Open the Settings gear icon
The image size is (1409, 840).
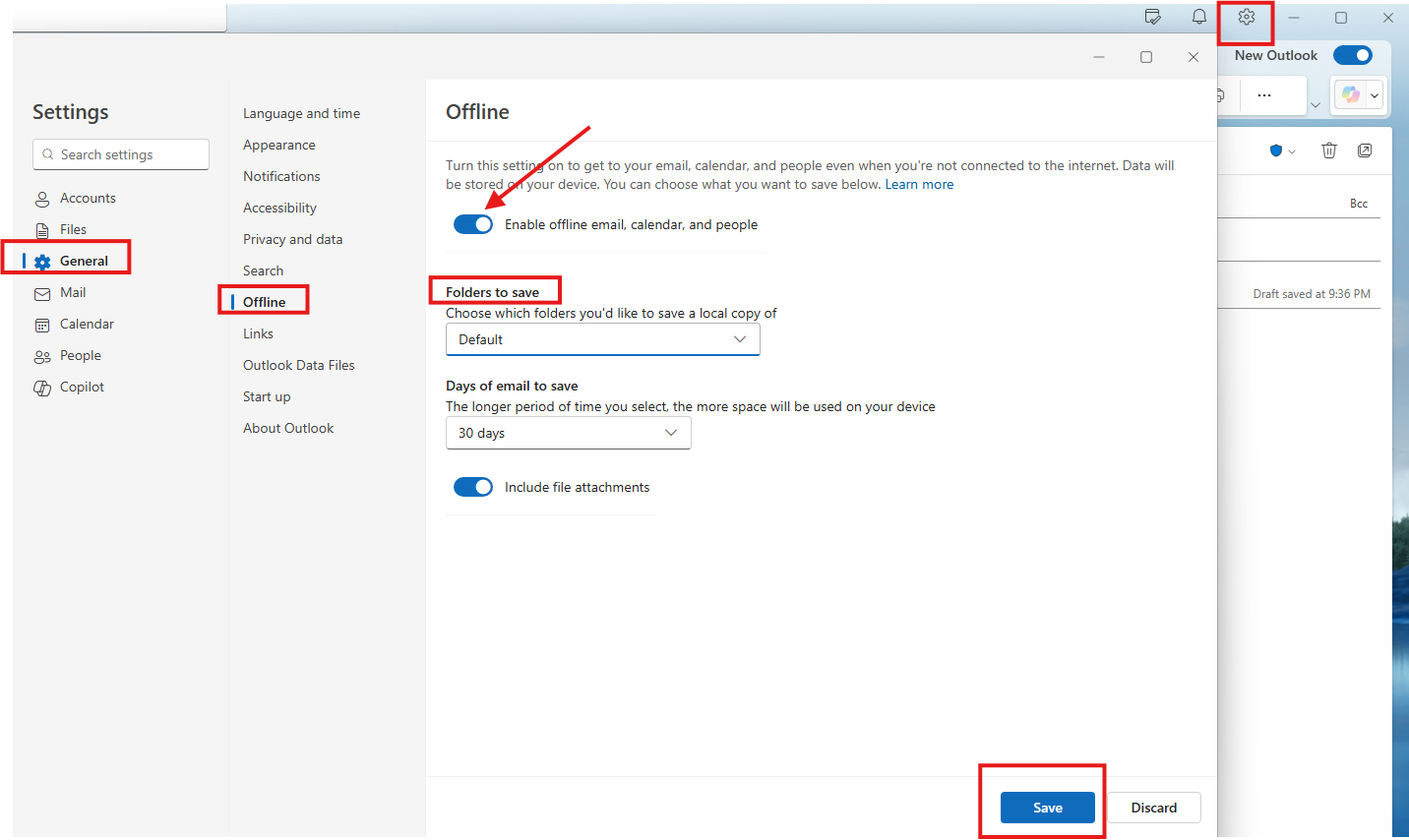point(1246,17)
